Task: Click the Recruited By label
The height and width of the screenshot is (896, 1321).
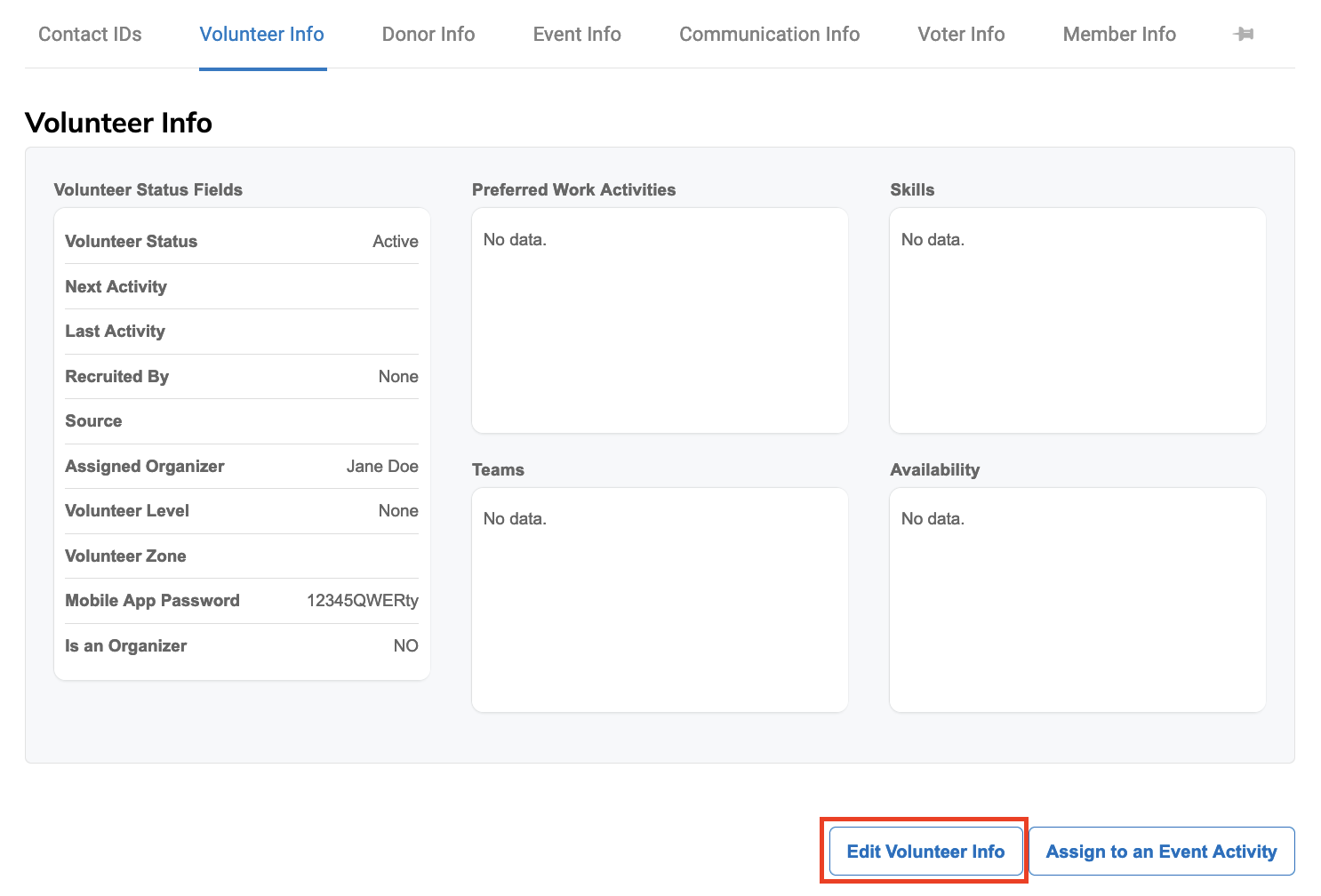Action: (x=117, y=377)
